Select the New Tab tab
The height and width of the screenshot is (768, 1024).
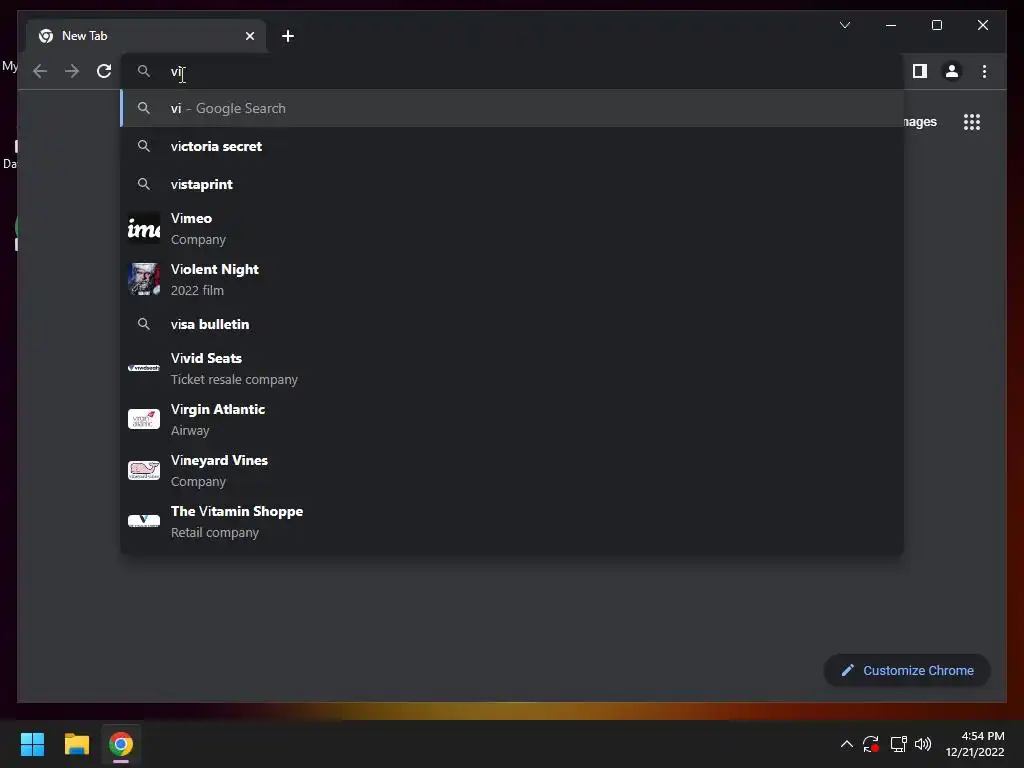point(146,36)
